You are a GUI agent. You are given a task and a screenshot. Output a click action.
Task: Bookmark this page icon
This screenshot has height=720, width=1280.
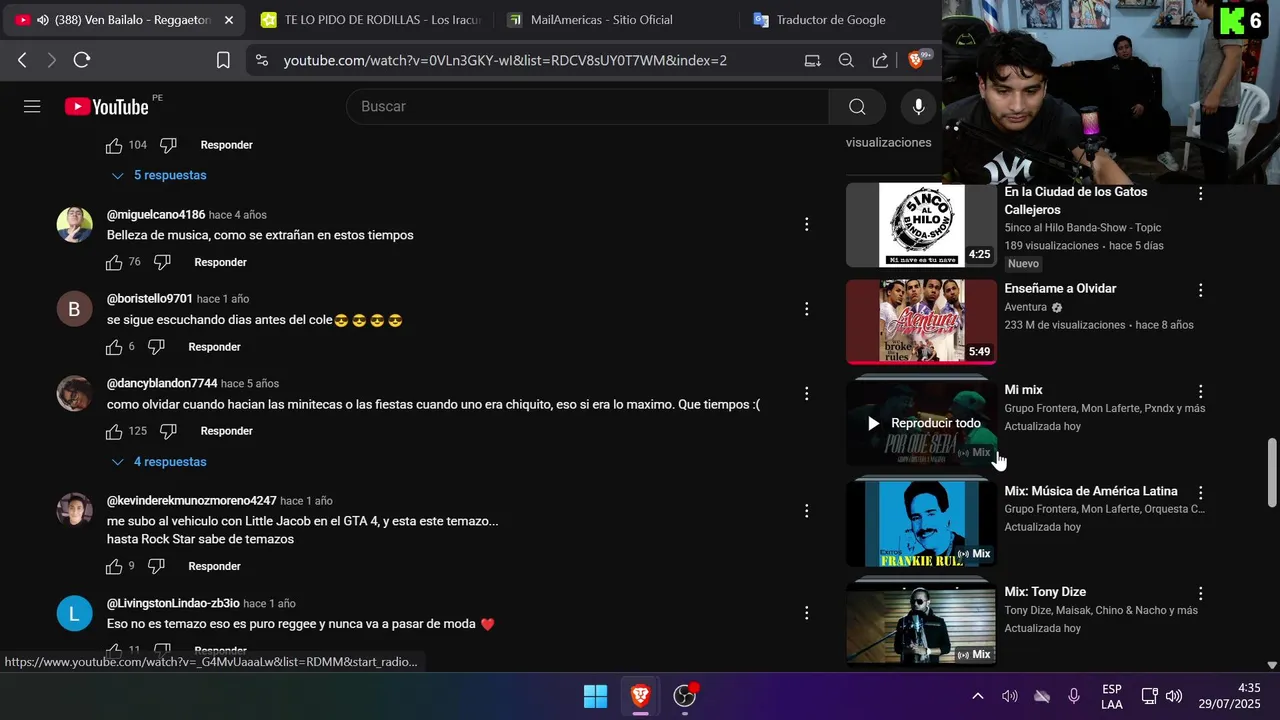click(223, 60)
